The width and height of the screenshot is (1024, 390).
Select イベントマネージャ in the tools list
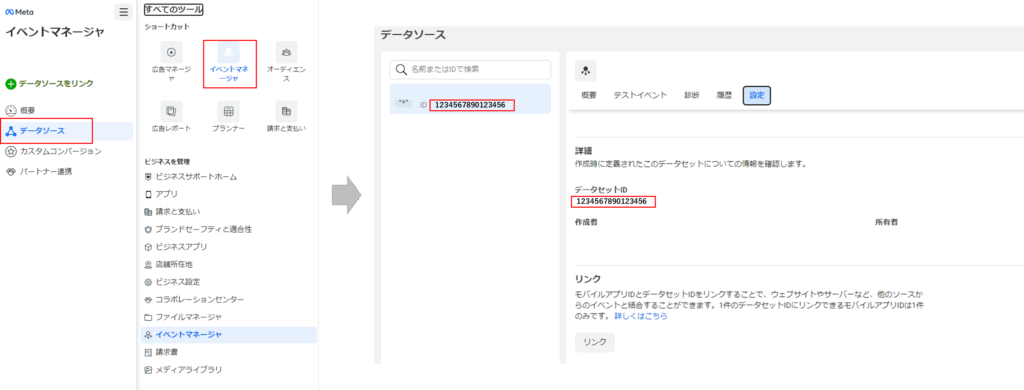(x=229, y=334)
